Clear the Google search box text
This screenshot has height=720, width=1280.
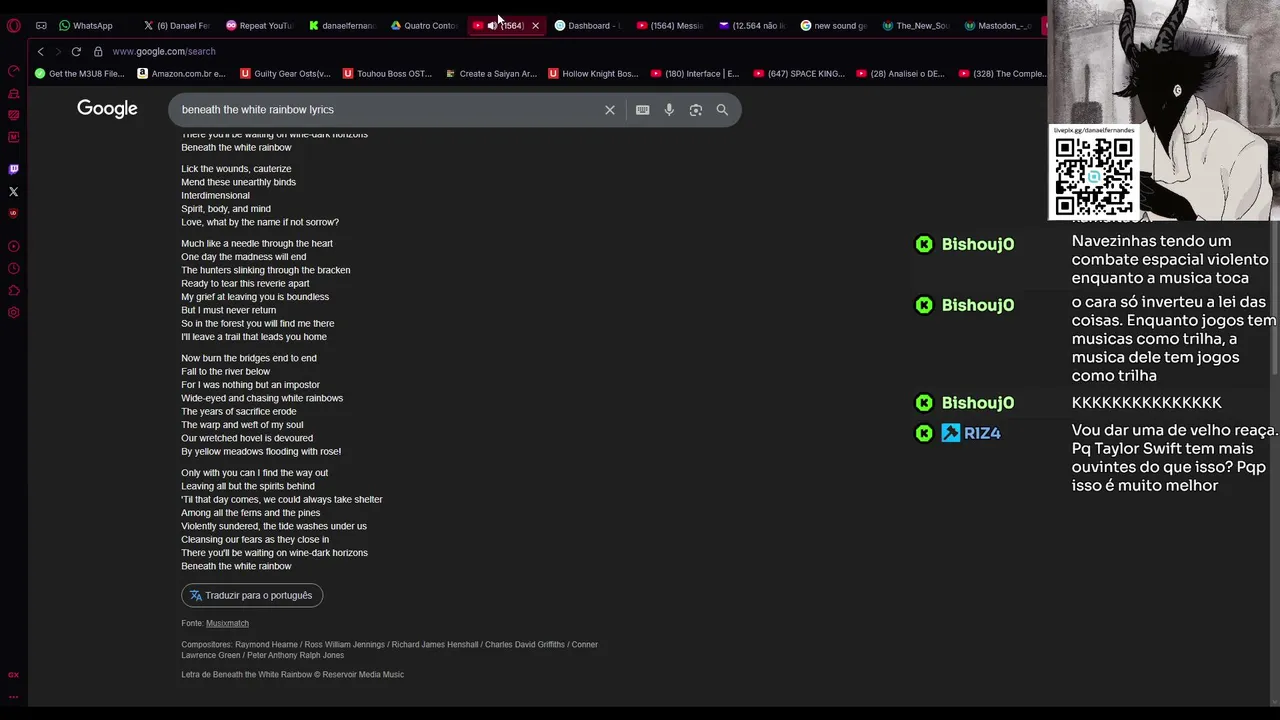pos(610,110)
